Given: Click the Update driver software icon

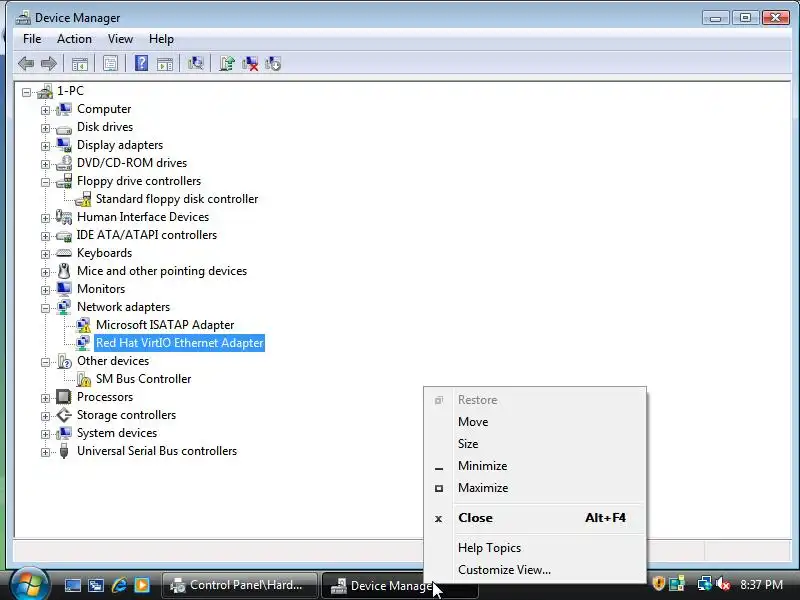Looking at the screenshot, I should [x=227, y=63].
